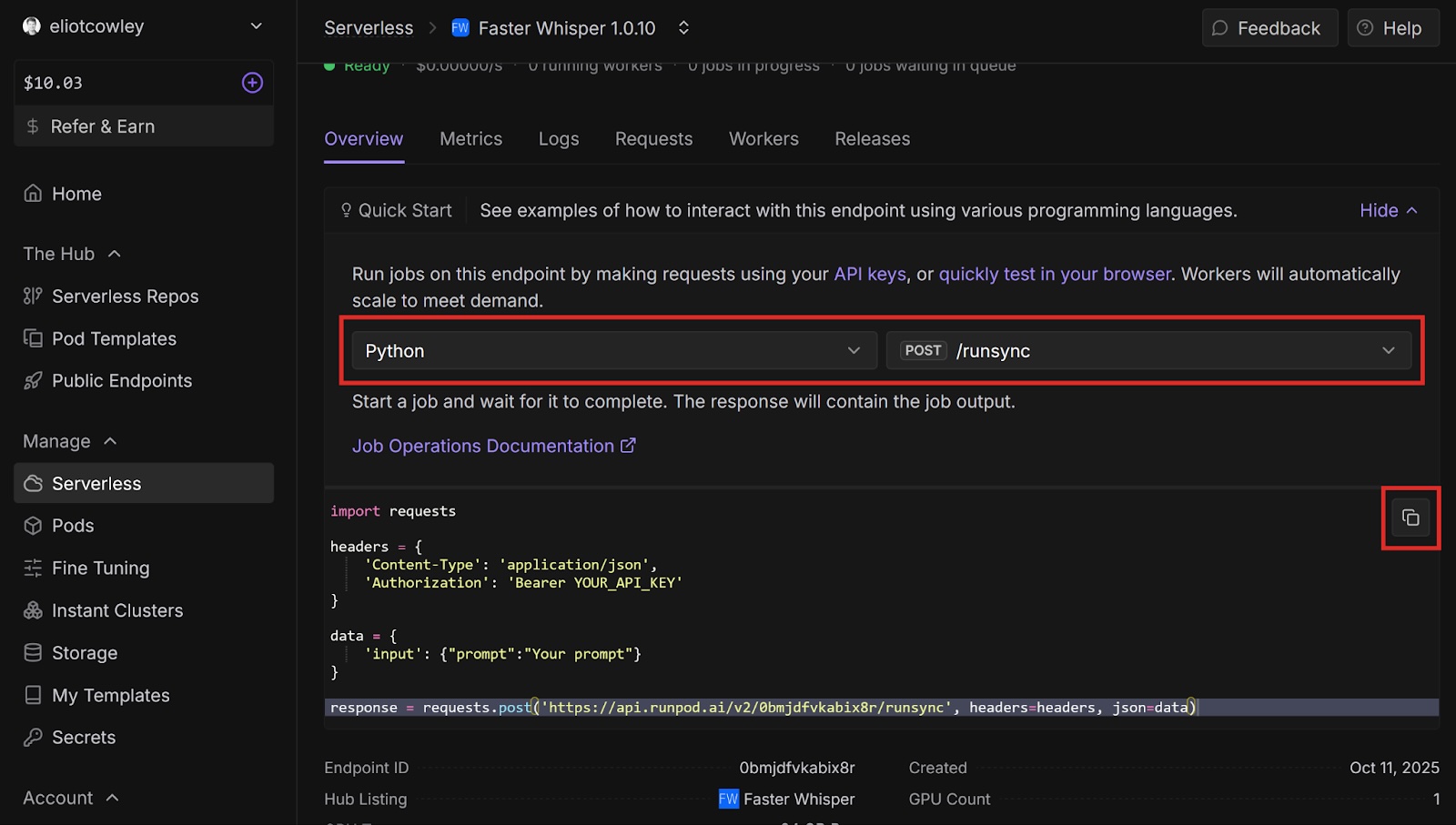Open the POST /runsync operation dropdown
This screenshot has height=825, width=1456.
point(1148,350)
